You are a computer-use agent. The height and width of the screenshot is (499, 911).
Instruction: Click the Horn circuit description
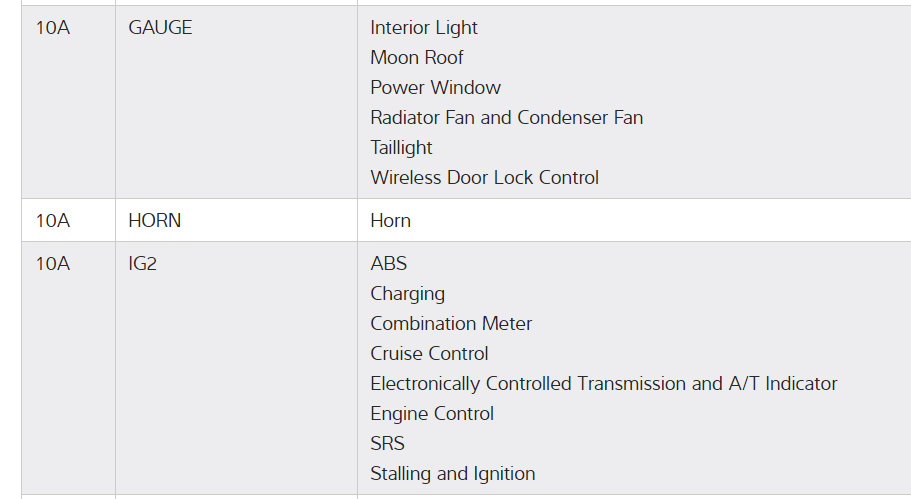coord(390,221)
